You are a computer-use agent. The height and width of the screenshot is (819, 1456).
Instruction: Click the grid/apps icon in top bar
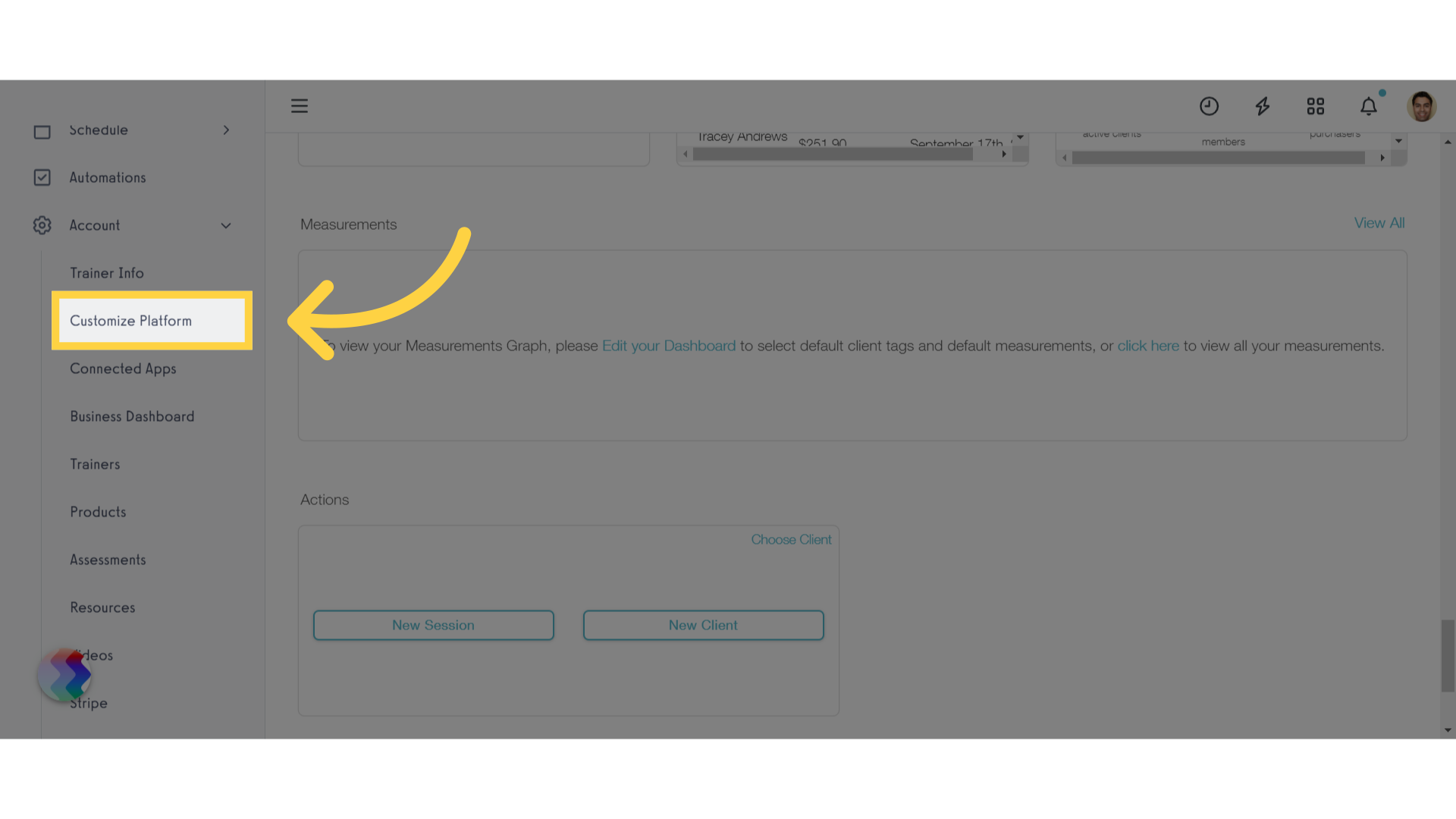1316,106
